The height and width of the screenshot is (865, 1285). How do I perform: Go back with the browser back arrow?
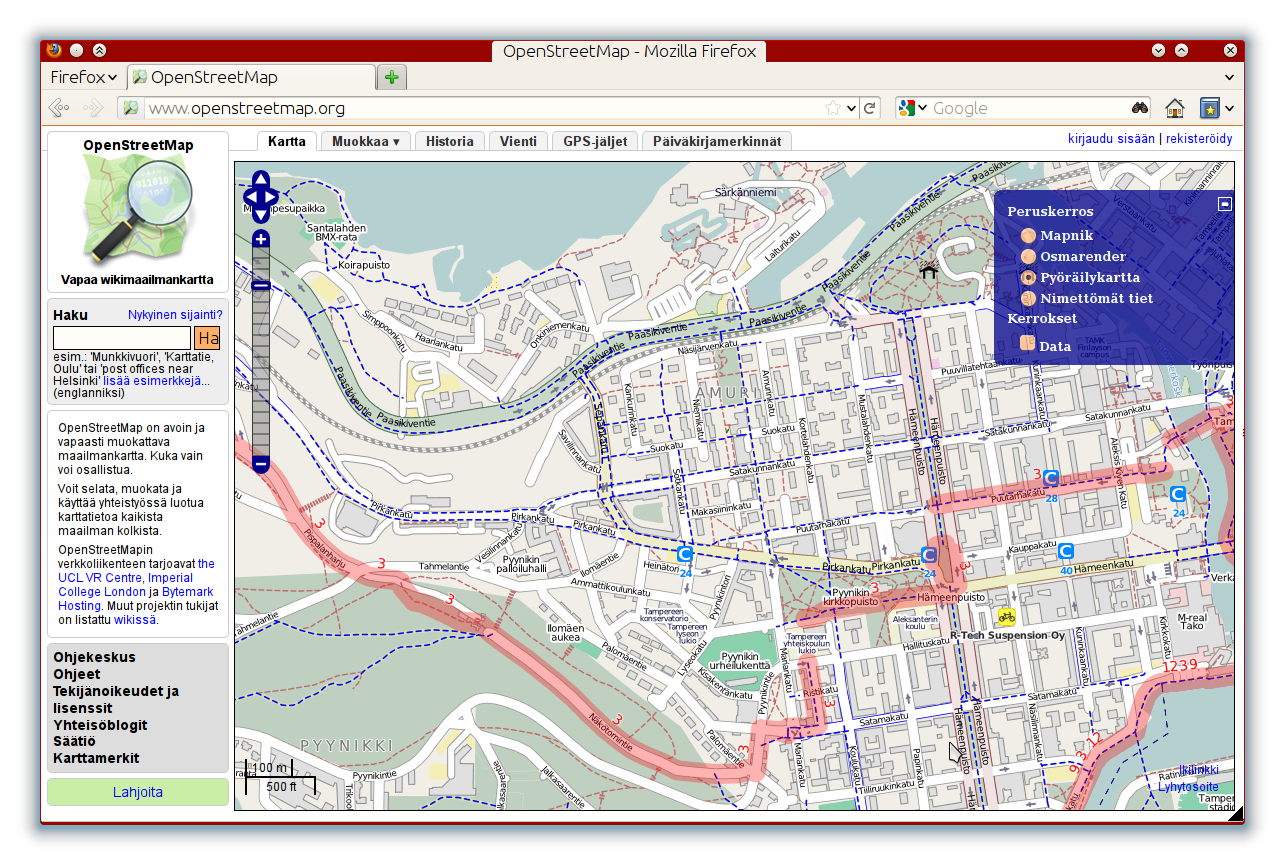coord(59,108)
